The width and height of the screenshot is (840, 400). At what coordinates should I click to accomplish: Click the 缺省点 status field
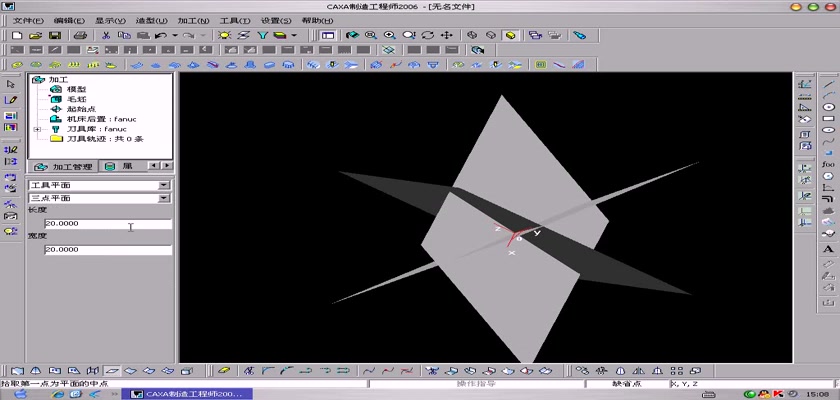[627, 384]
